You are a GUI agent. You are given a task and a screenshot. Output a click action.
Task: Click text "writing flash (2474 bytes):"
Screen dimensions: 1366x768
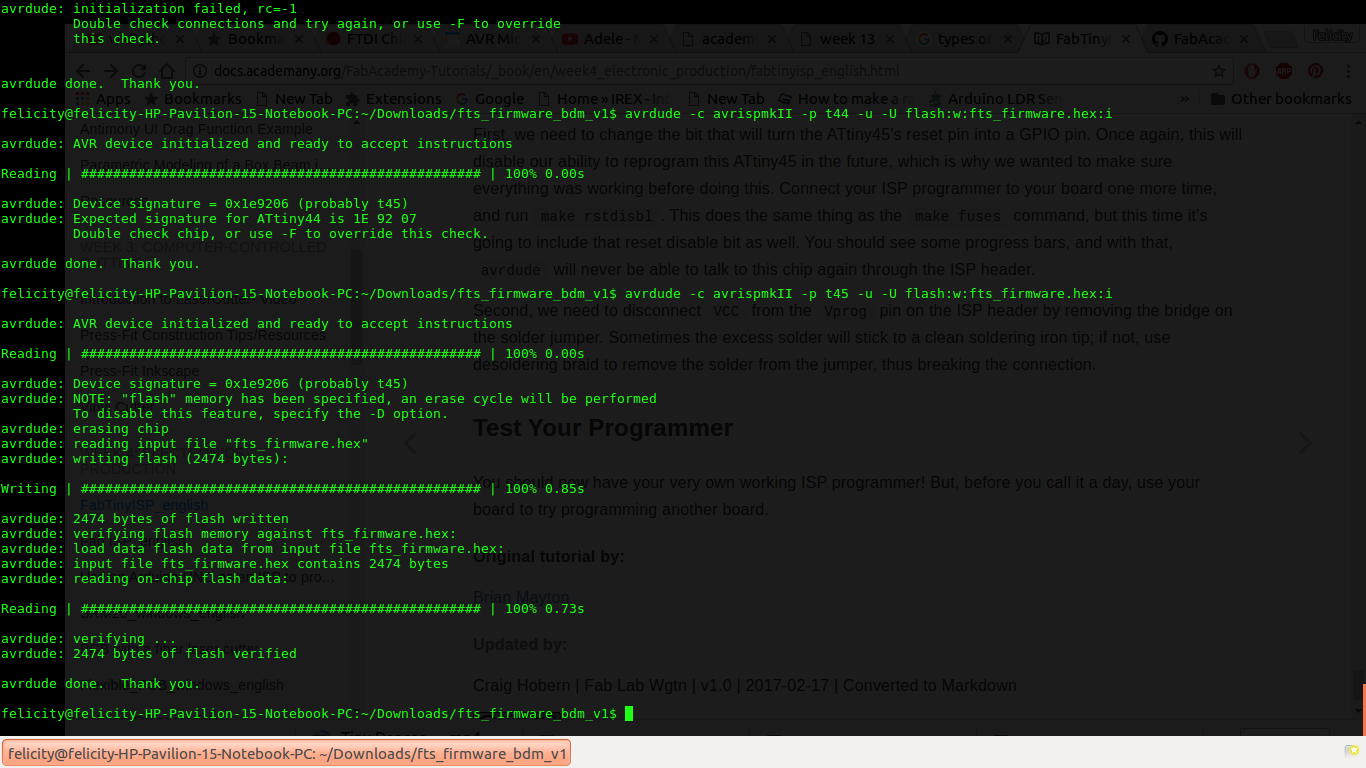click(181, 458)
